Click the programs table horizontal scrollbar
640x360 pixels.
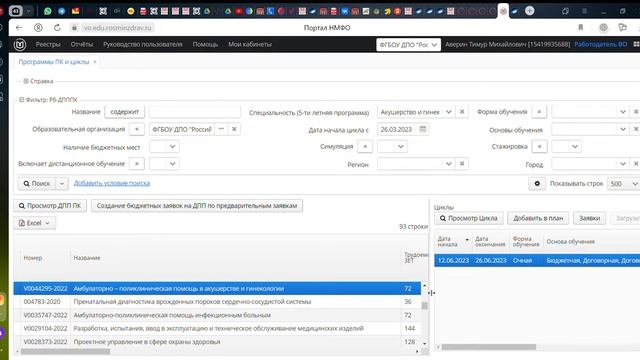(65, 351)
